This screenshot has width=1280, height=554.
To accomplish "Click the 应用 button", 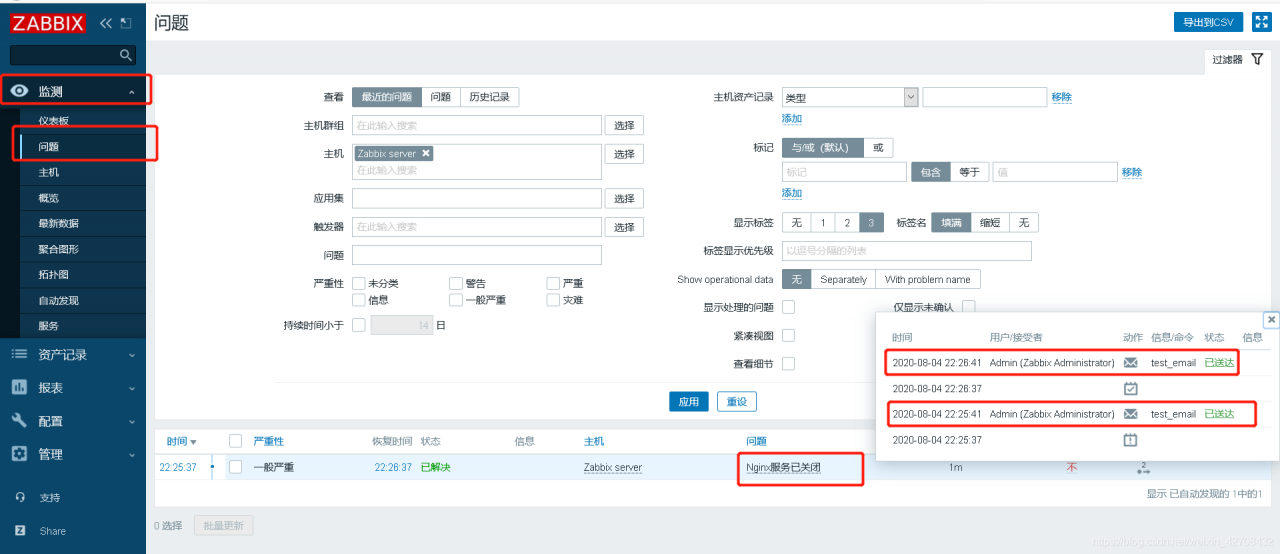I will point(689,401).
